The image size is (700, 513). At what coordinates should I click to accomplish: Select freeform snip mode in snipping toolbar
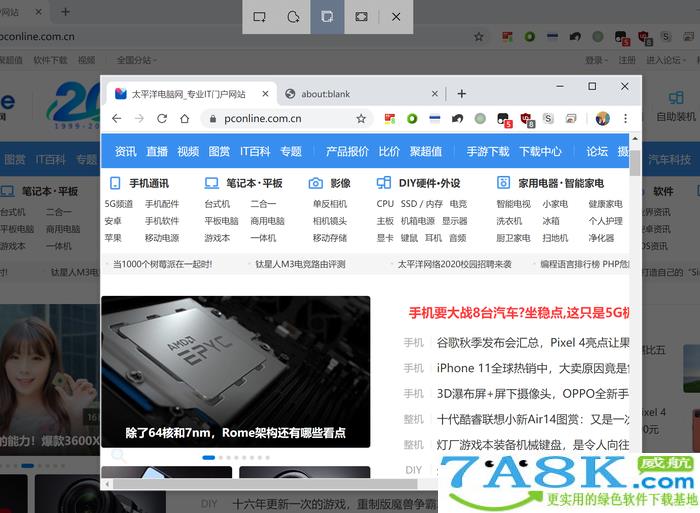coord(293,17)
